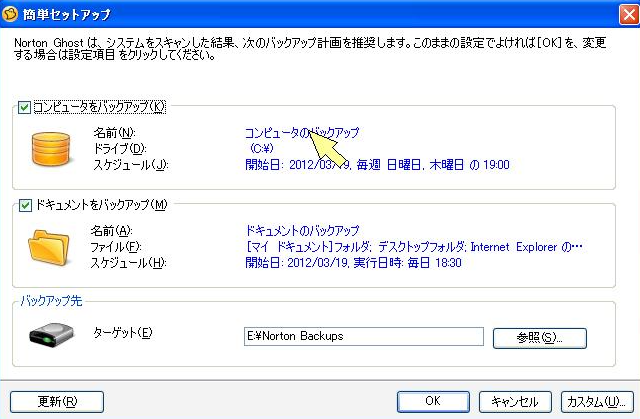This screenshot has height=419, width=640.
Task: Click the 名前(A): label
Action: point(111,231)
